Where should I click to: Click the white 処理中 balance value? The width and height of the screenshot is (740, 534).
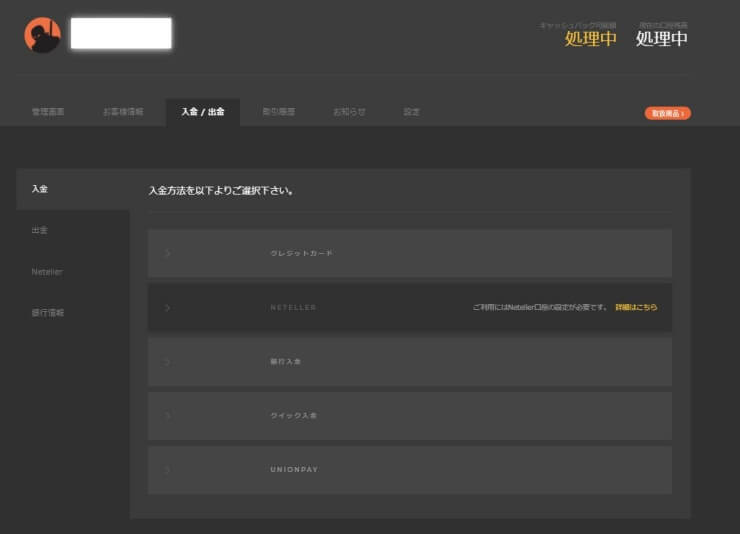[x=661, y=39]
